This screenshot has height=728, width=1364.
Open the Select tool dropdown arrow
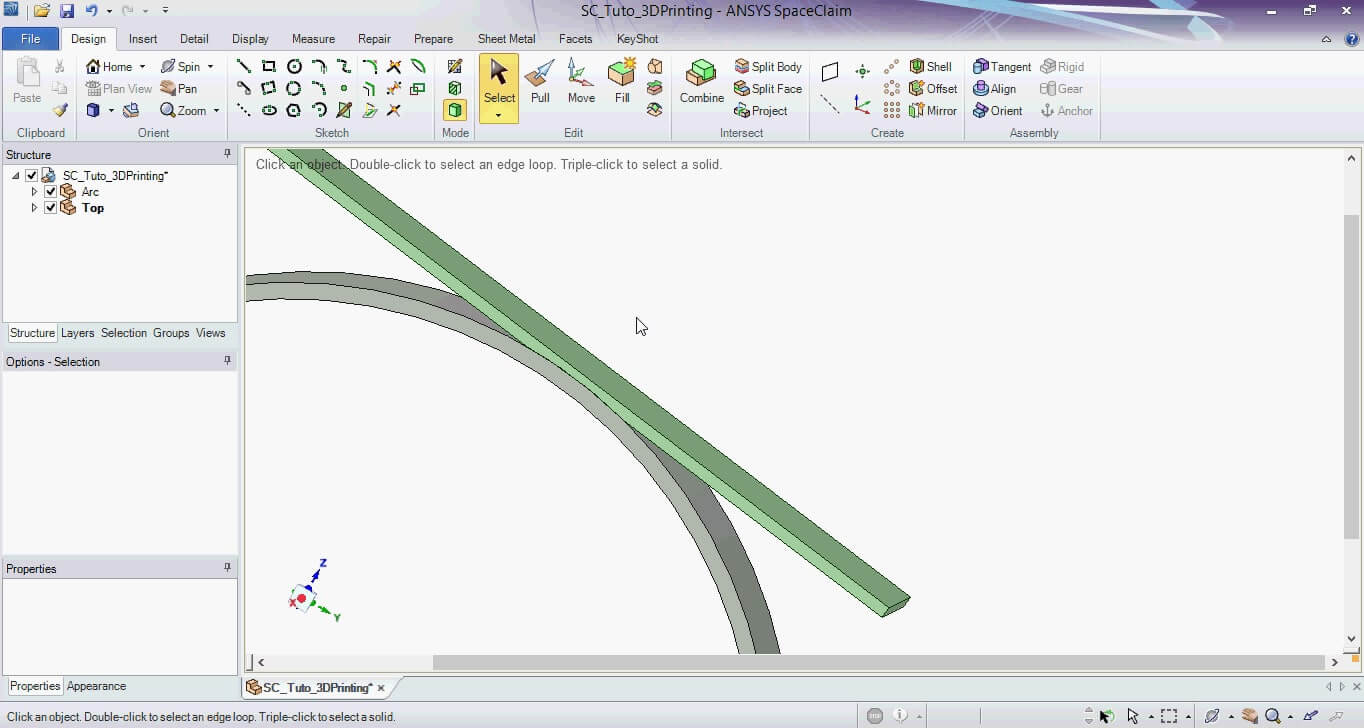click(498, 115)
